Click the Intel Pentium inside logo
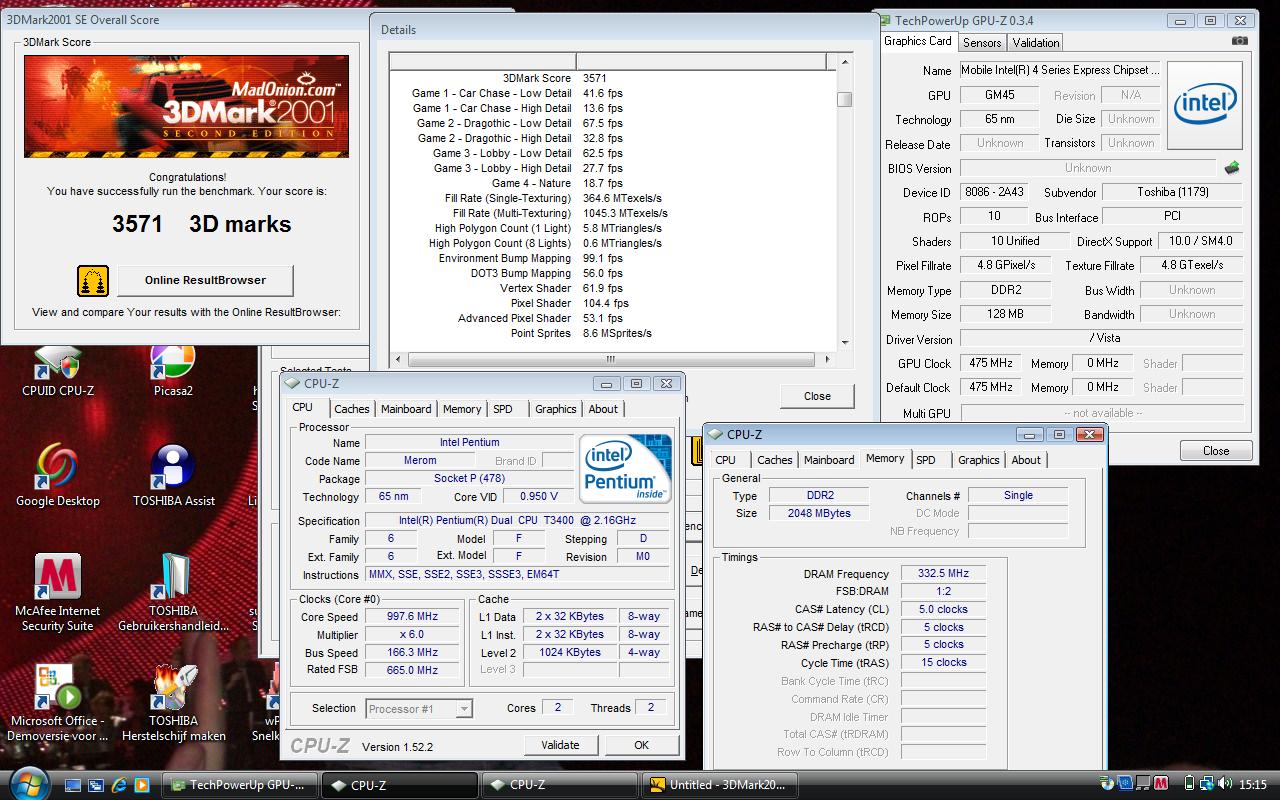Image resolution: width=1280 pixels, height=800 pixels. pos(626,468)
